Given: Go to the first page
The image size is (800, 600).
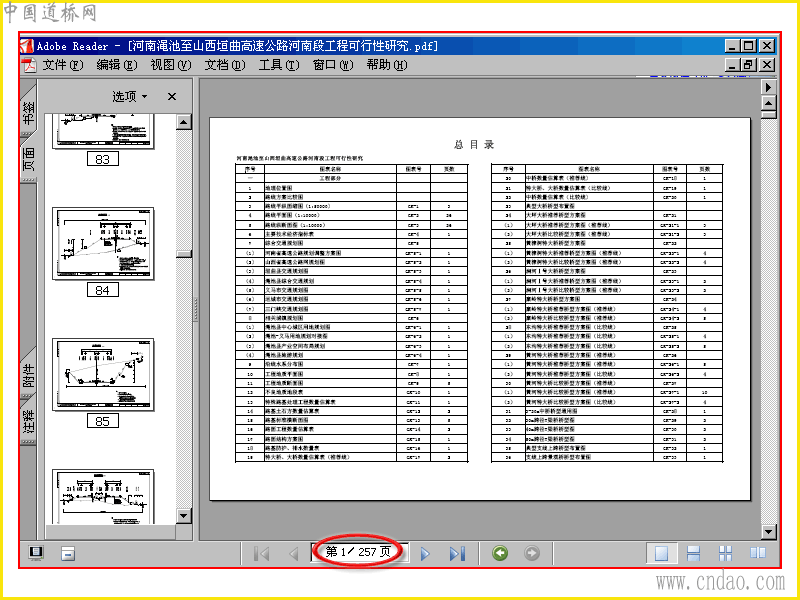Looking at the screenshot, I should (x=262, y=553).
